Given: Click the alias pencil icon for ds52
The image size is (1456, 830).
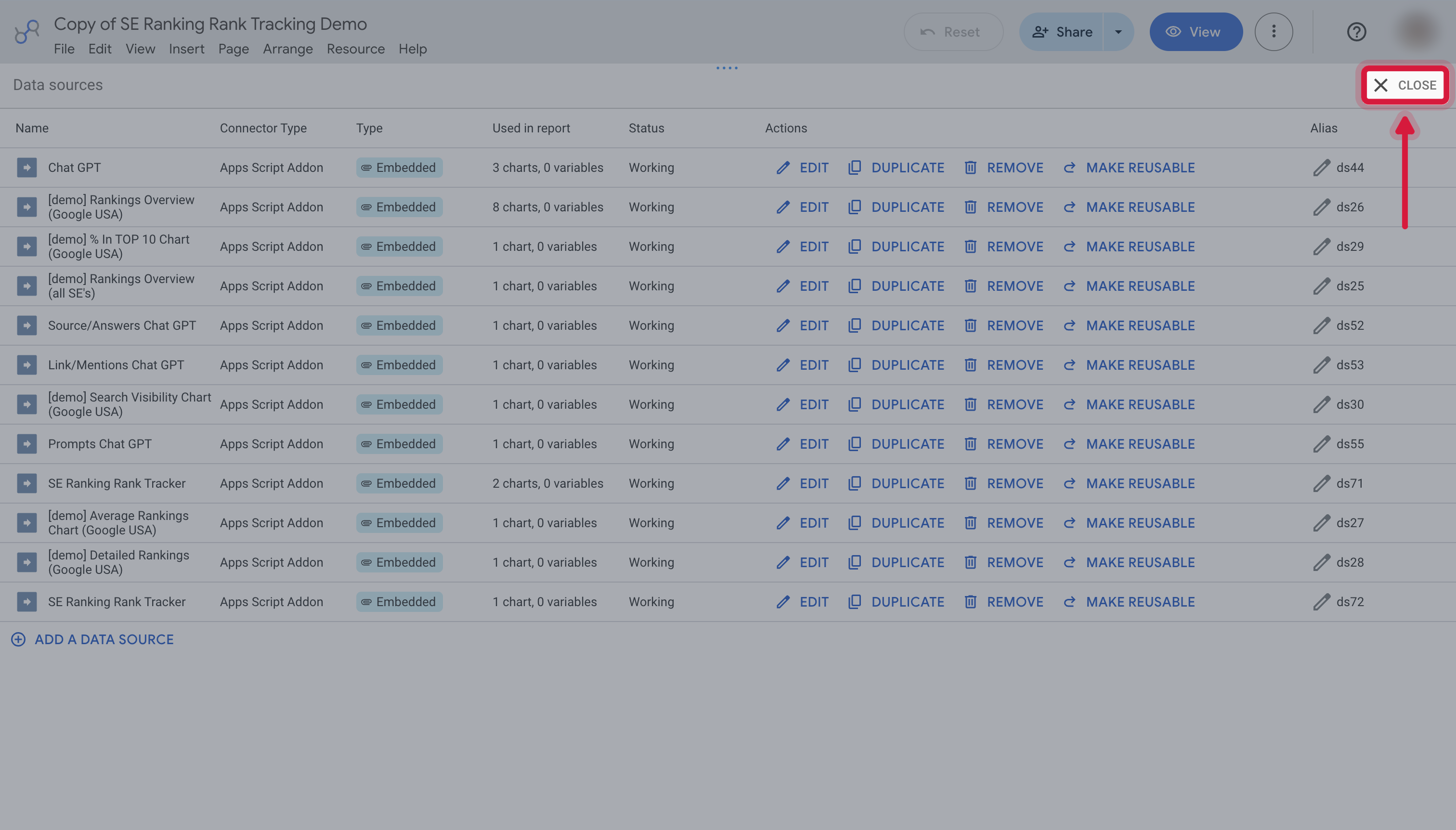Looking at the screenshot, I should pos(1322,325).
